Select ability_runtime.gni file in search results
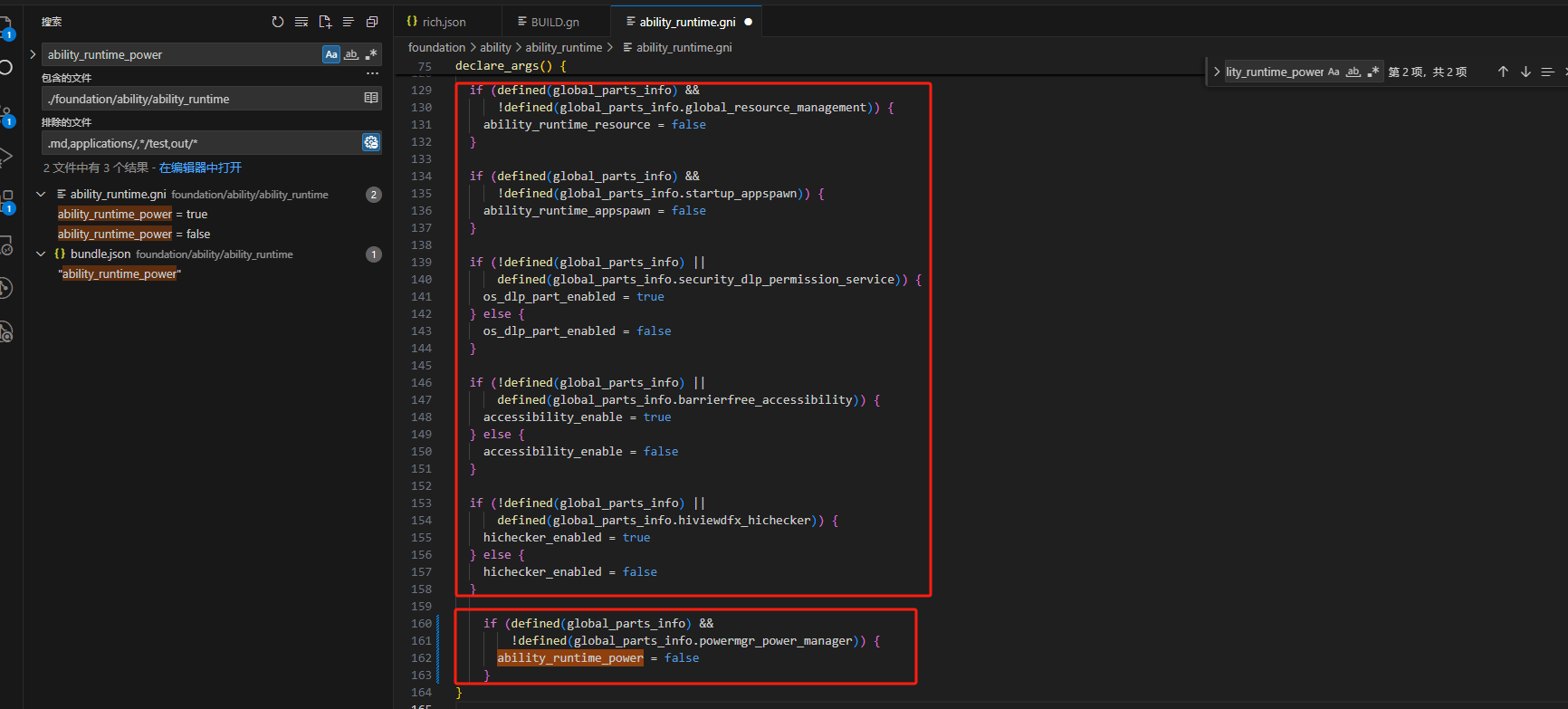This screenshot has height=709, width=1568. click(118, 194)
